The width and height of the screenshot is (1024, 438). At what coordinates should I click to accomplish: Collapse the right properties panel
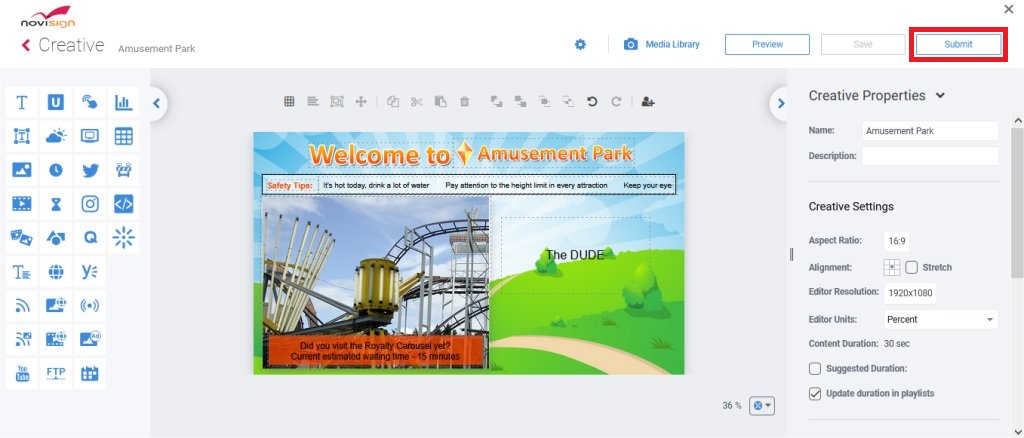pyautogui.click(x=781, y=103)
